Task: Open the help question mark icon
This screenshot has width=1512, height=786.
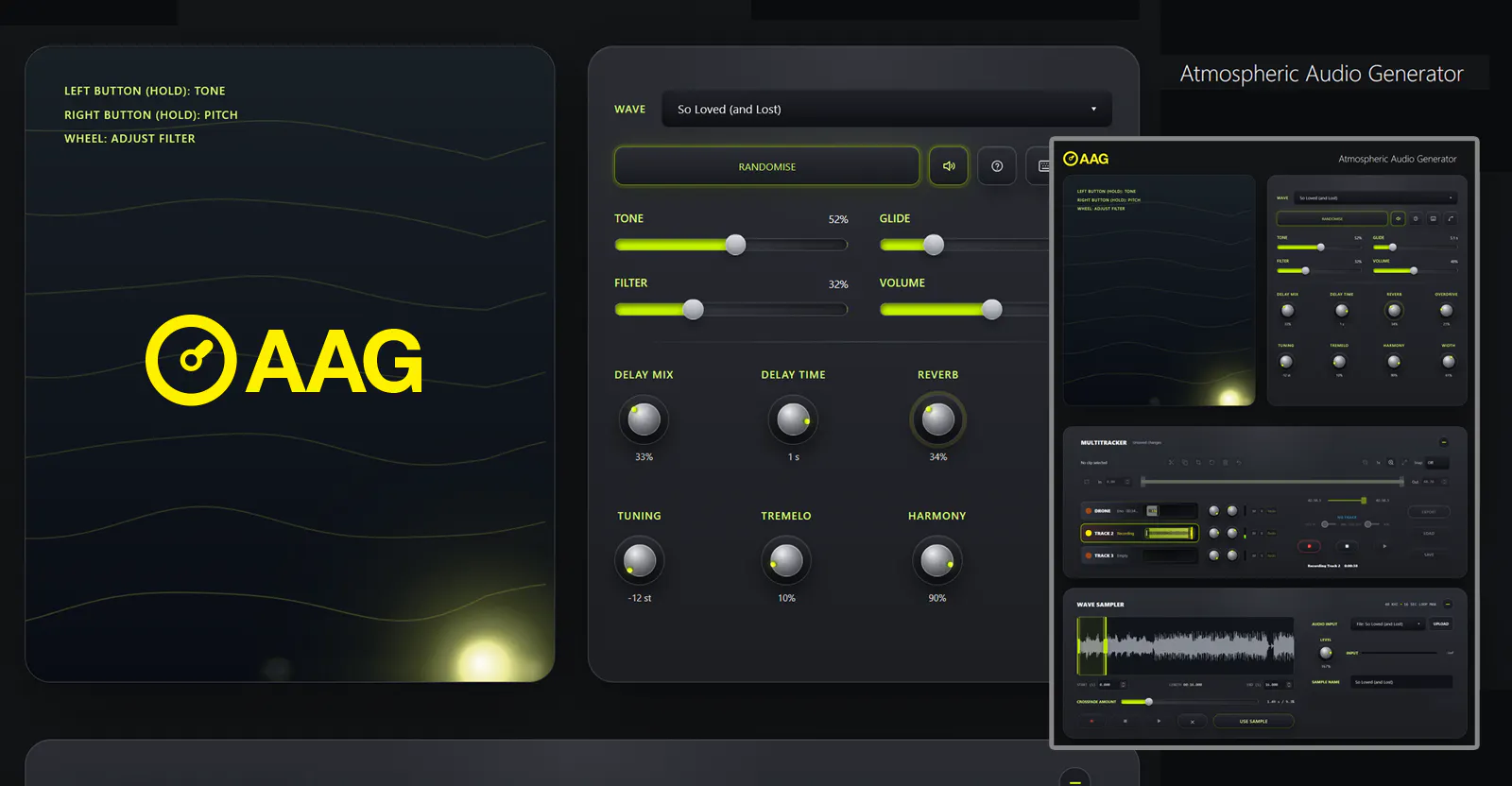Action: coord(997,166)
